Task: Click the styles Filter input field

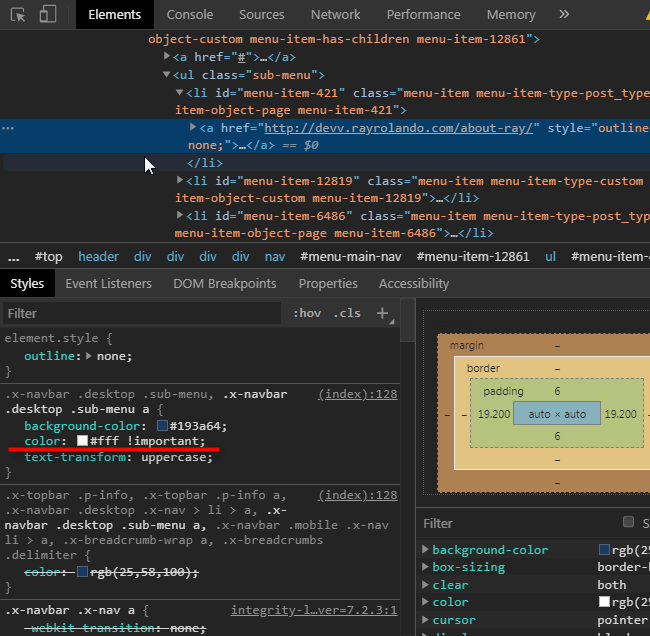Action: (142, 313)
